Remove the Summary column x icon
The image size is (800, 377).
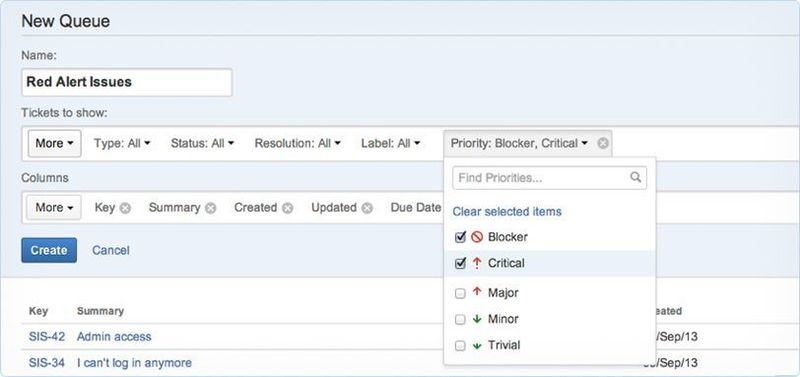211,208
